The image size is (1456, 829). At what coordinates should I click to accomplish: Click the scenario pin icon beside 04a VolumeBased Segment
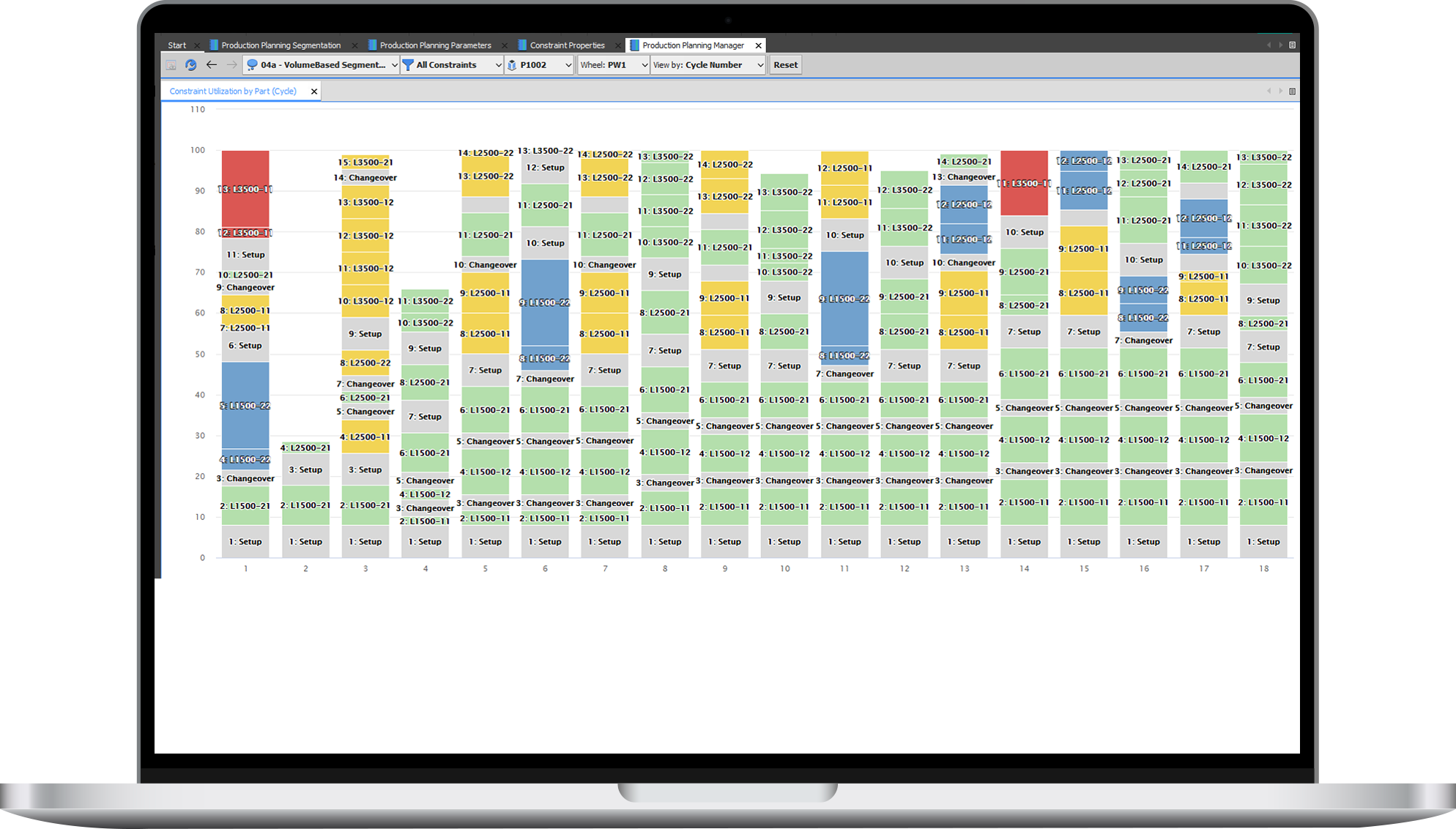[252, 64]
